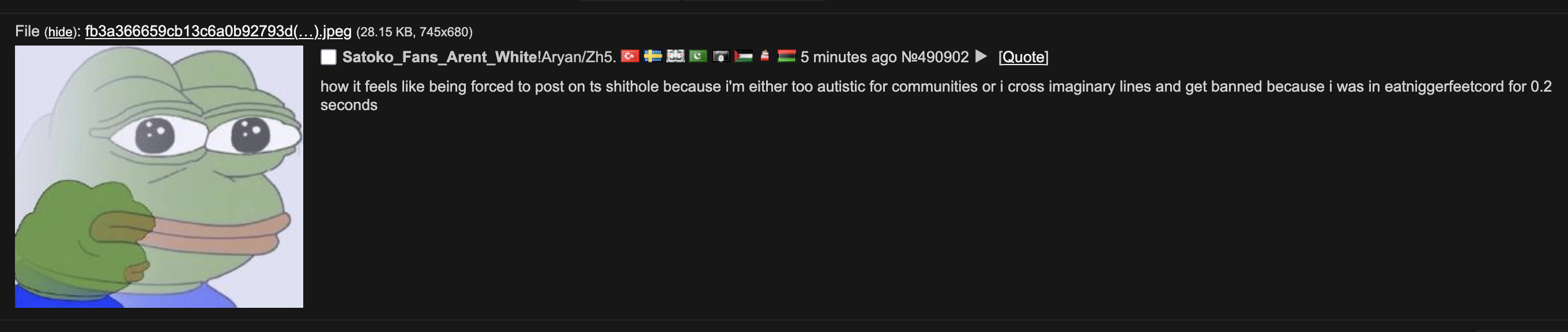Hide the attached file using the hide link
1568x332 pixels.
pyautogui.click(x=59, y=32)
